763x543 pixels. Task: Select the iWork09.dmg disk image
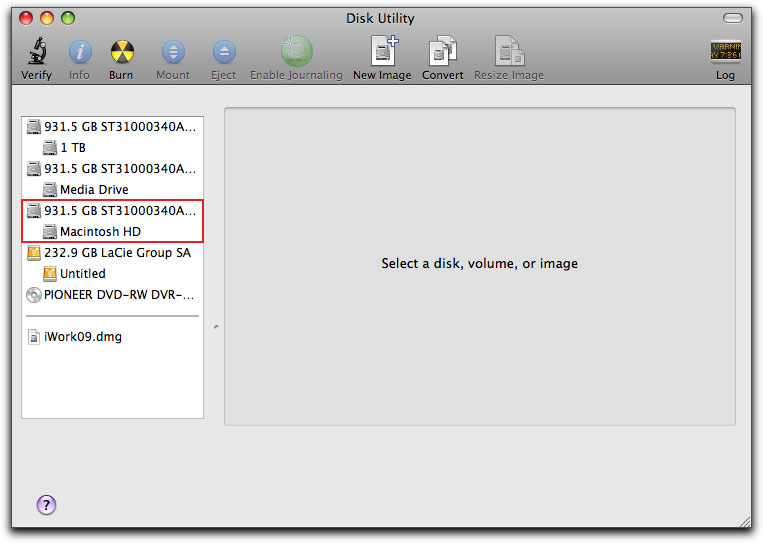pos(112,337)
